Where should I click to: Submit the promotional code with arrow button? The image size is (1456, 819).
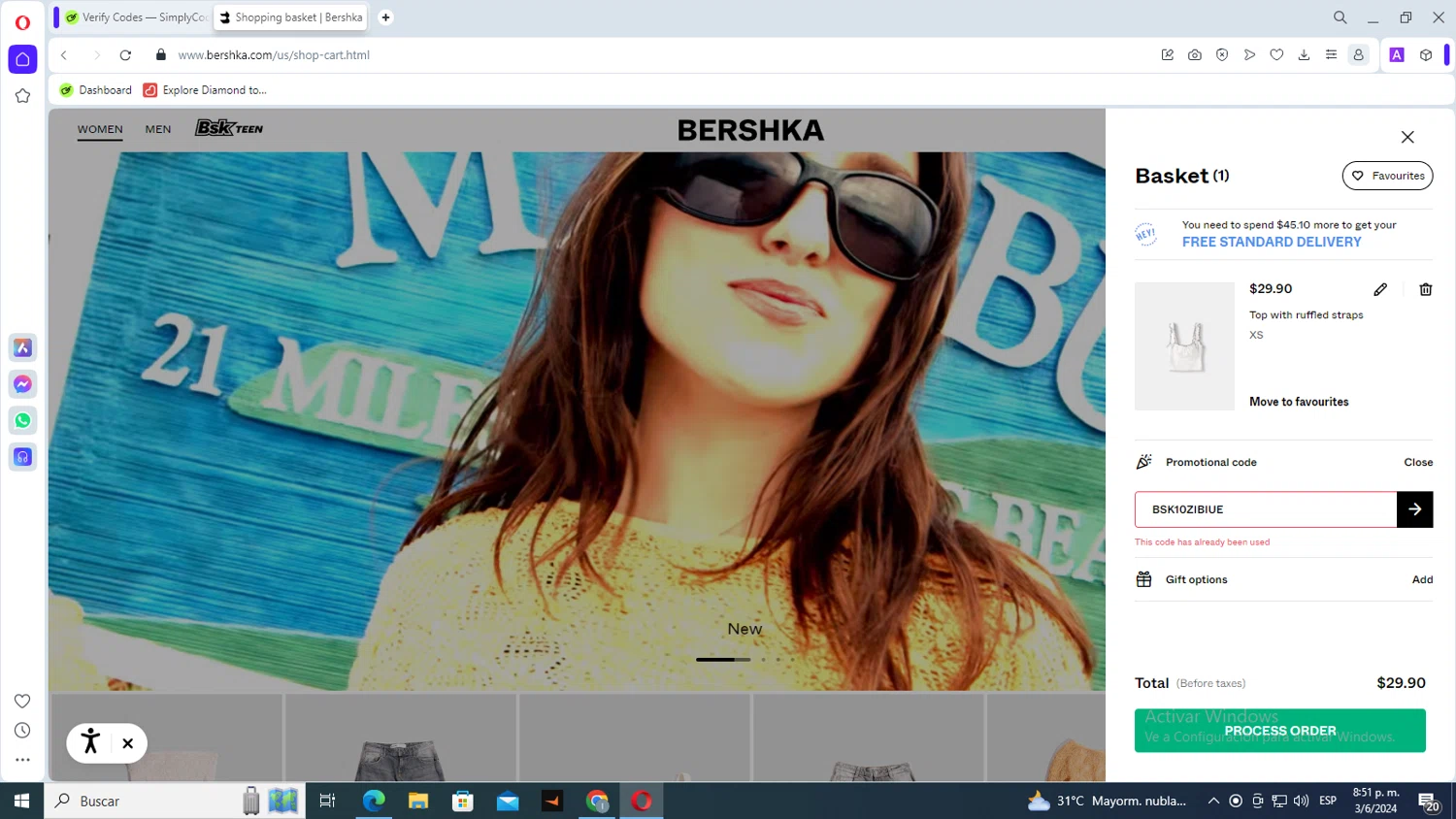1414,509
